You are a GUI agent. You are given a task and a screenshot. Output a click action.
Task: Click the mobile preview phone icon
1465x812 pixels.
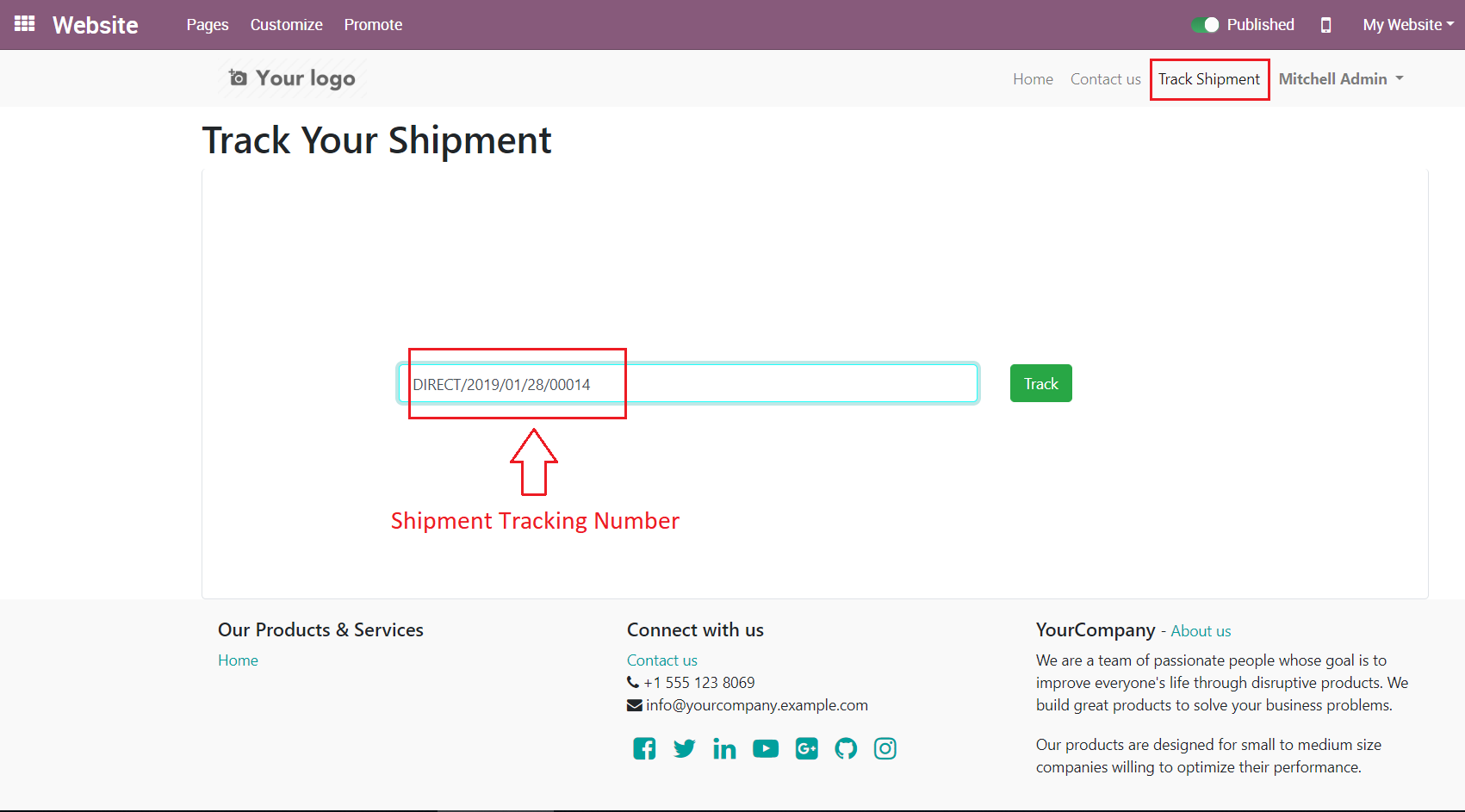(x=1325, y=25)
